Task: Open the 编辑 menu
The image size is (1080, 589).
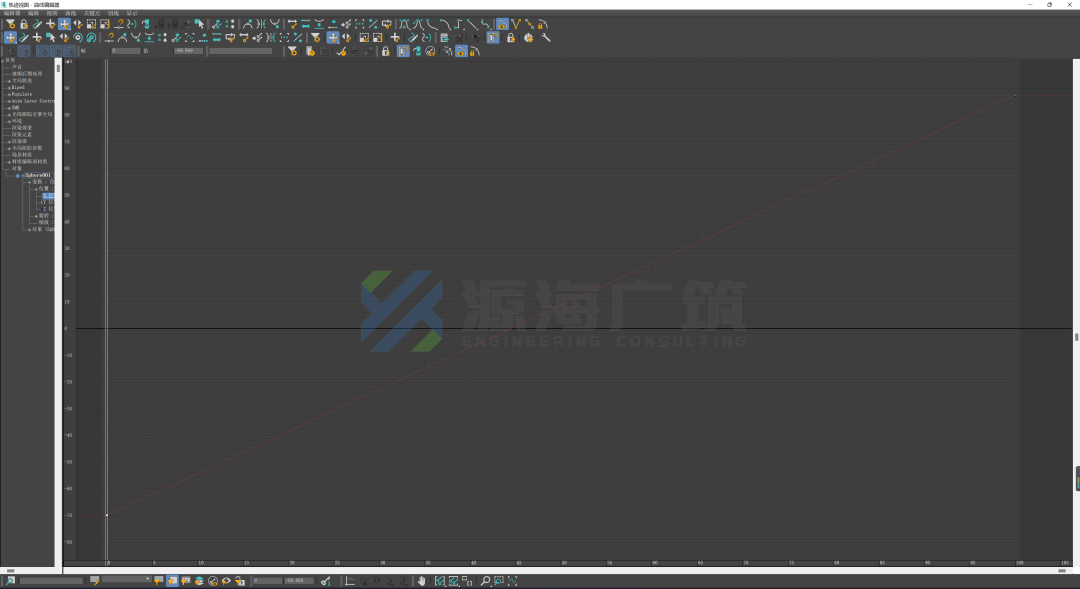Action: [x=33, y=13]
